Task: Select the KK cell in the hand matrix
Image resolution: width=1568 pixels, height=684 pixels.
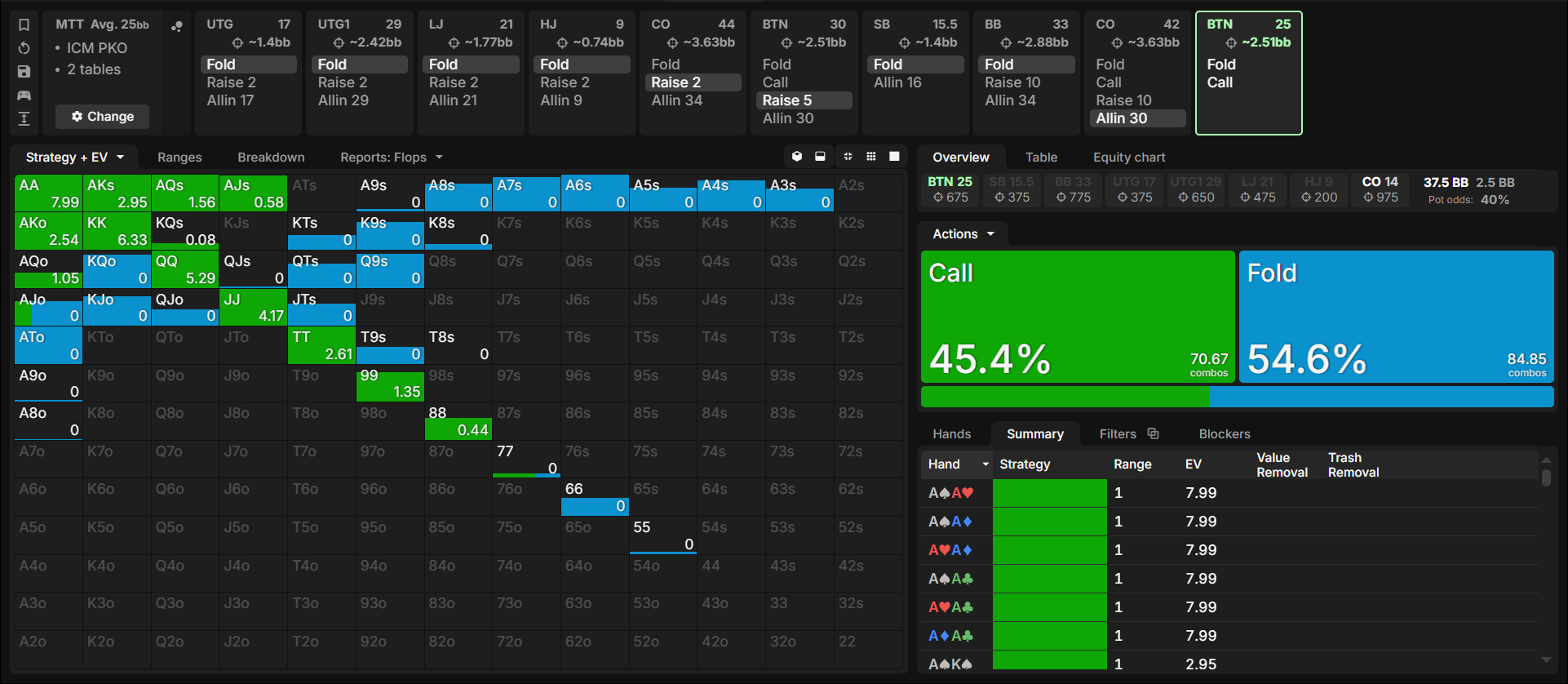Action: click(117, 231)
